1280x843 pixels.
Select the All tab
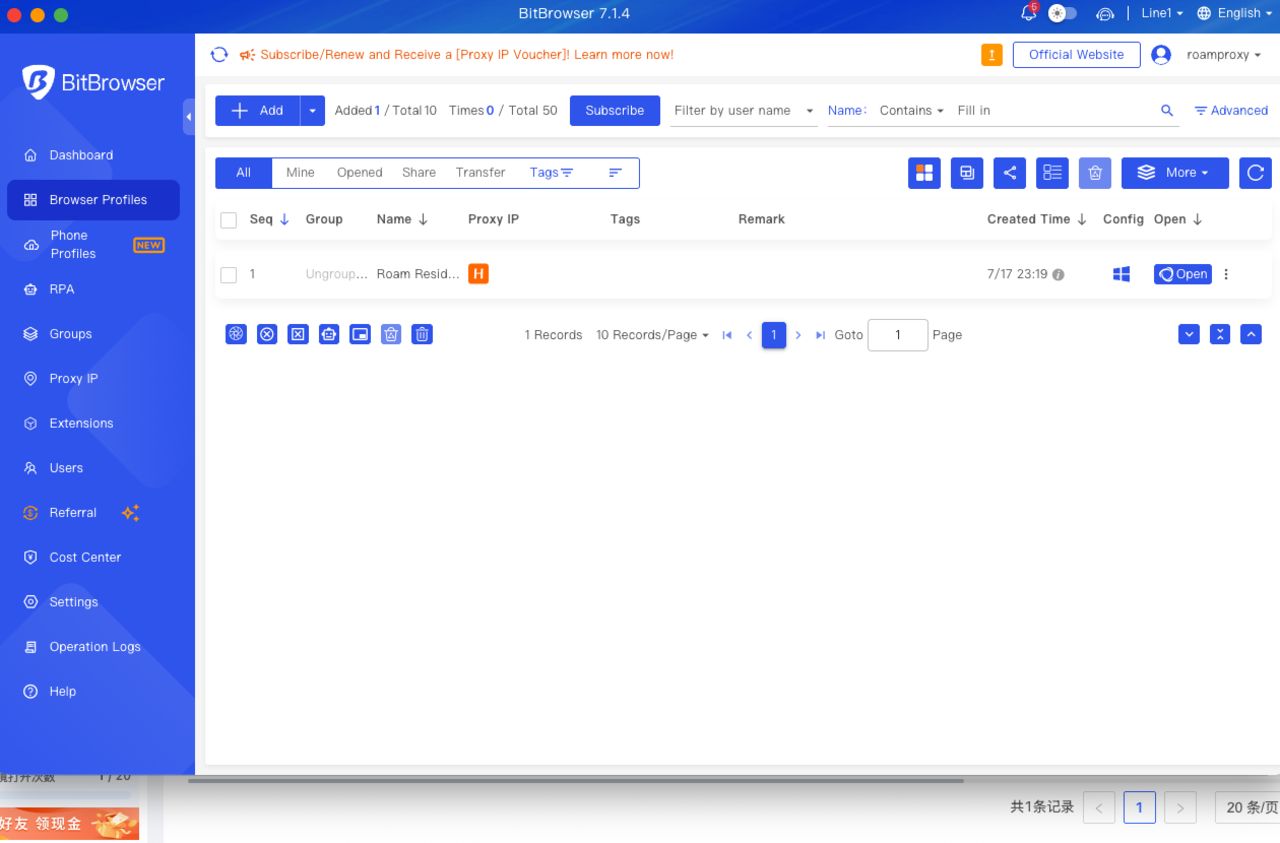tap(243, 173)
